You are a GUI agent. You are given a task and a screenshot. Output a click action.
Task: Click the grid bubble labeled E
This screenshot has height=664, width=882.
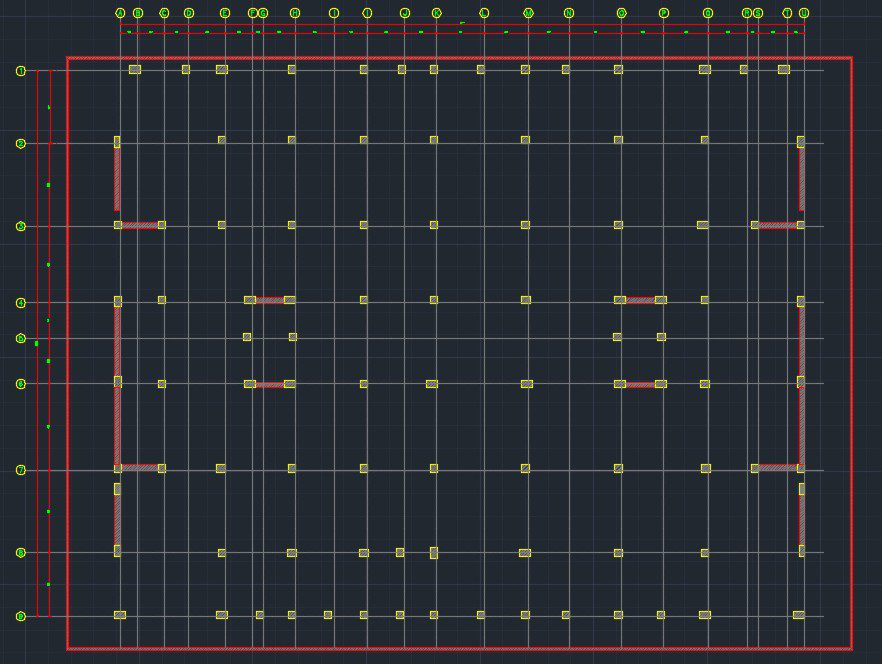click(x=224, y=13)
